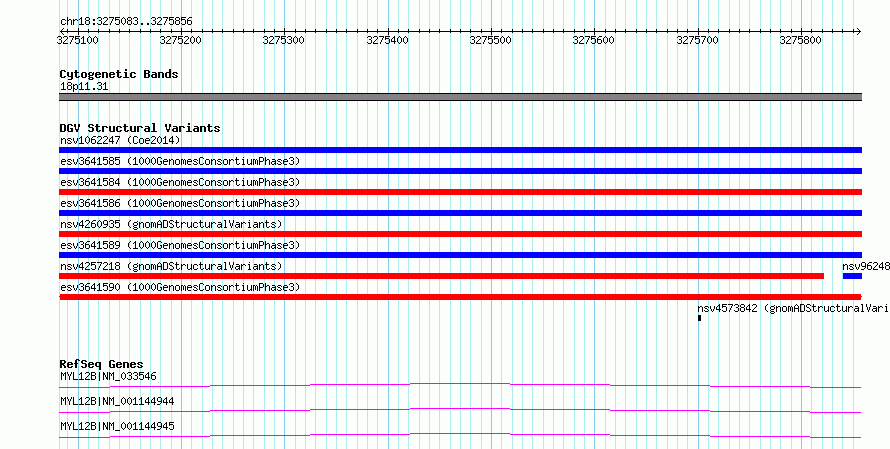Open the Cytogenetic Bands track title
Viewport: 890px width, 449px height.
pos(119,74)
